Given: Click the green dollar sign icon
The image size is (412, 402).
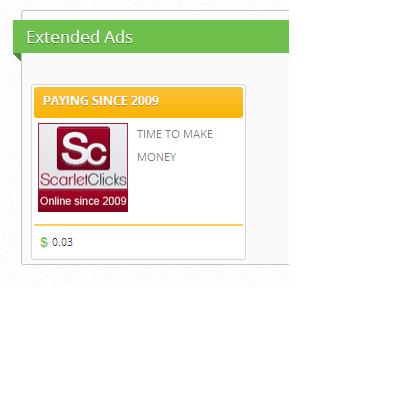Looking at the screenshot, I should (x=44, y=242).
